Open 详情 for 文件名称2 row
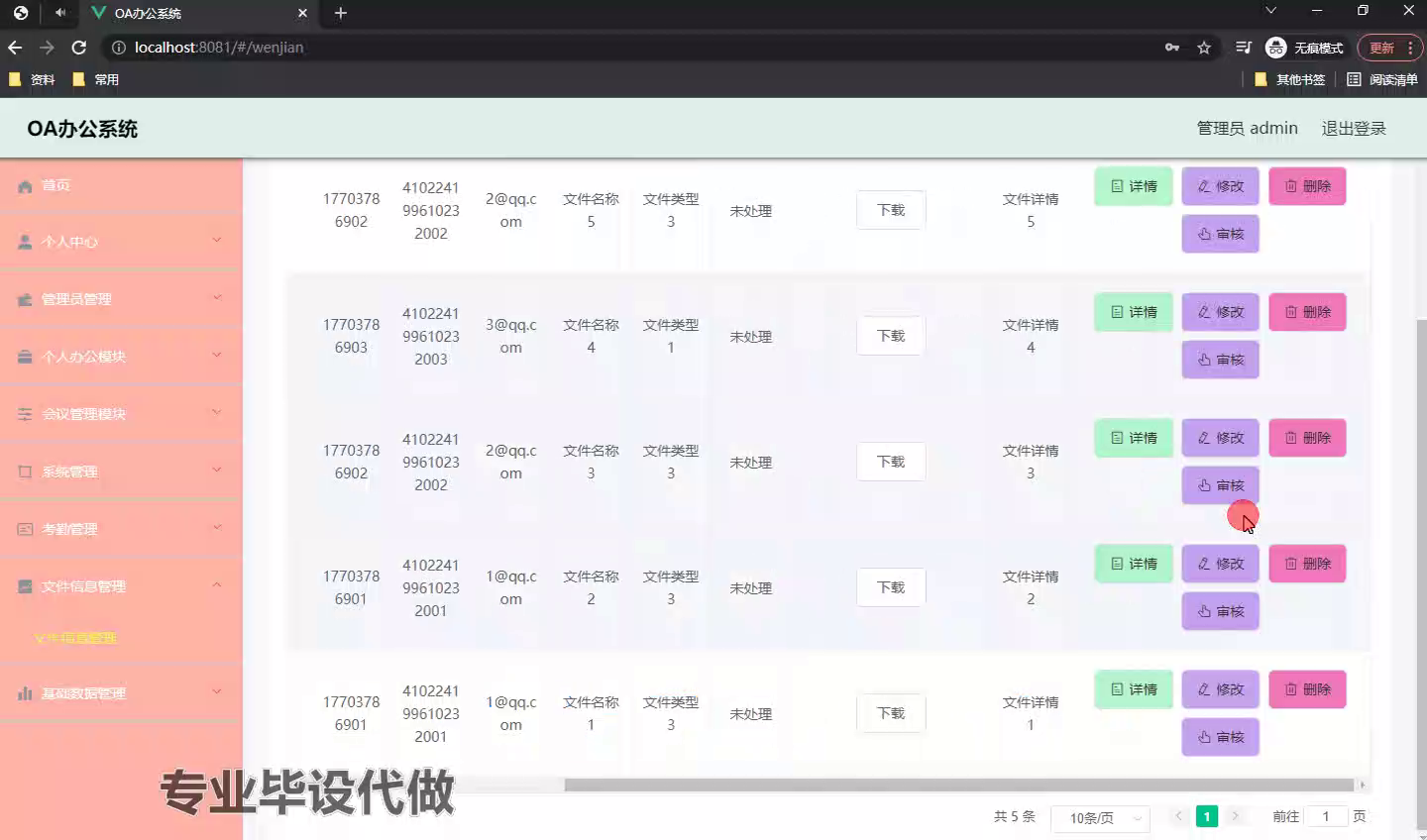This screenshot has height=840, width=1427. click(x=1134, y=564)
